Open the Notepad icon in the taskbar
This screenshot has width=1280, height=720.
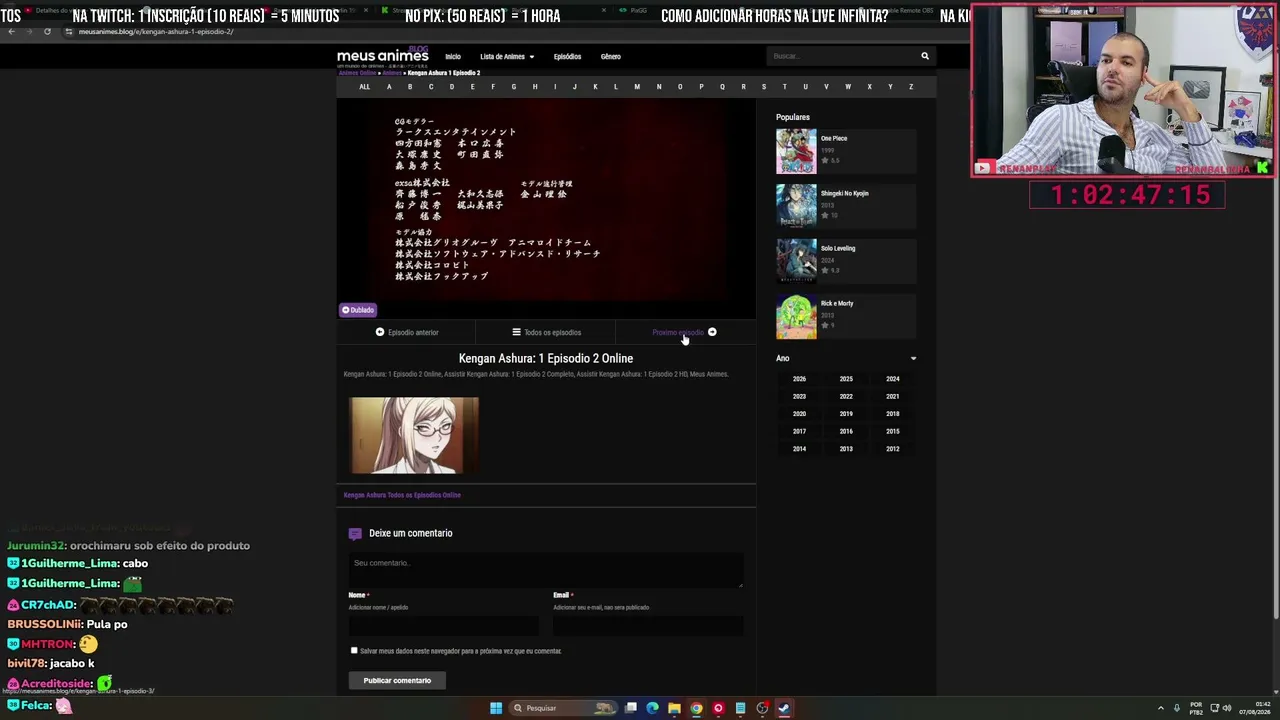pos(740,708)
